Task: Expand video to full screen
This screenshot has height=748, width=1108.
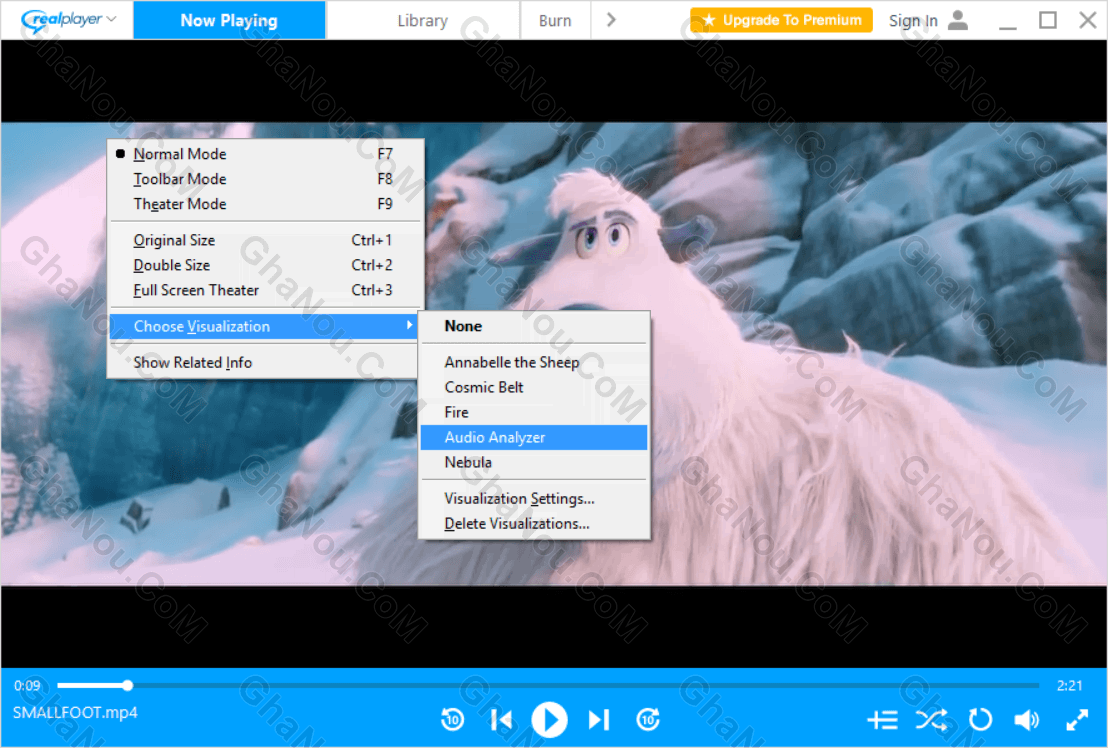Action: pos(1077,720)
